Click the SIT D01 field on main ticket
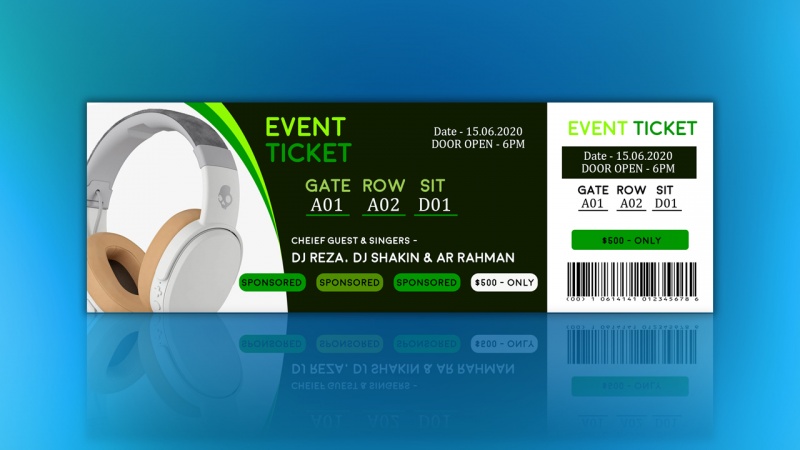Screen dimensions: 800x450 (x=435, y=196)
